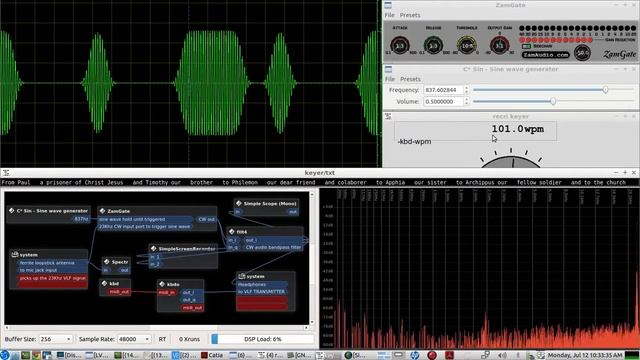
Task: Click the patchbay horizontal scrollbar
Action: coord(157,328)
